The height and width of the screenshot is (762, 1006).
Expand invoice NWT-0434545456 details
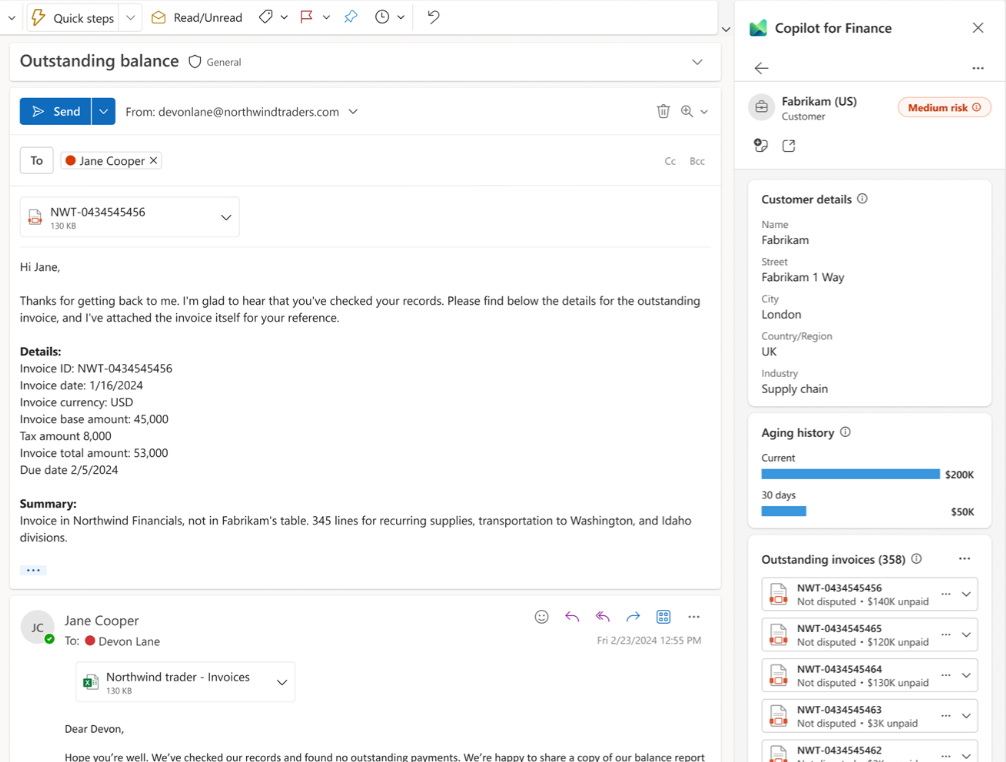(966, 595)
